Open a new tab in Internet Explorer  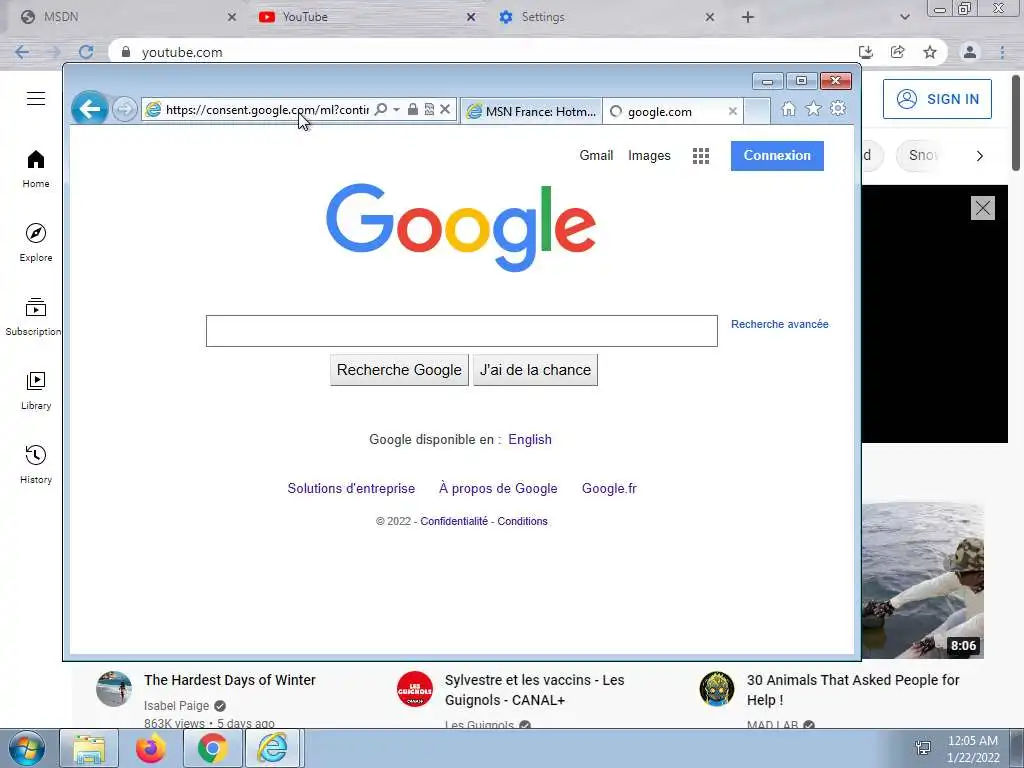click(x=757, y=111)
